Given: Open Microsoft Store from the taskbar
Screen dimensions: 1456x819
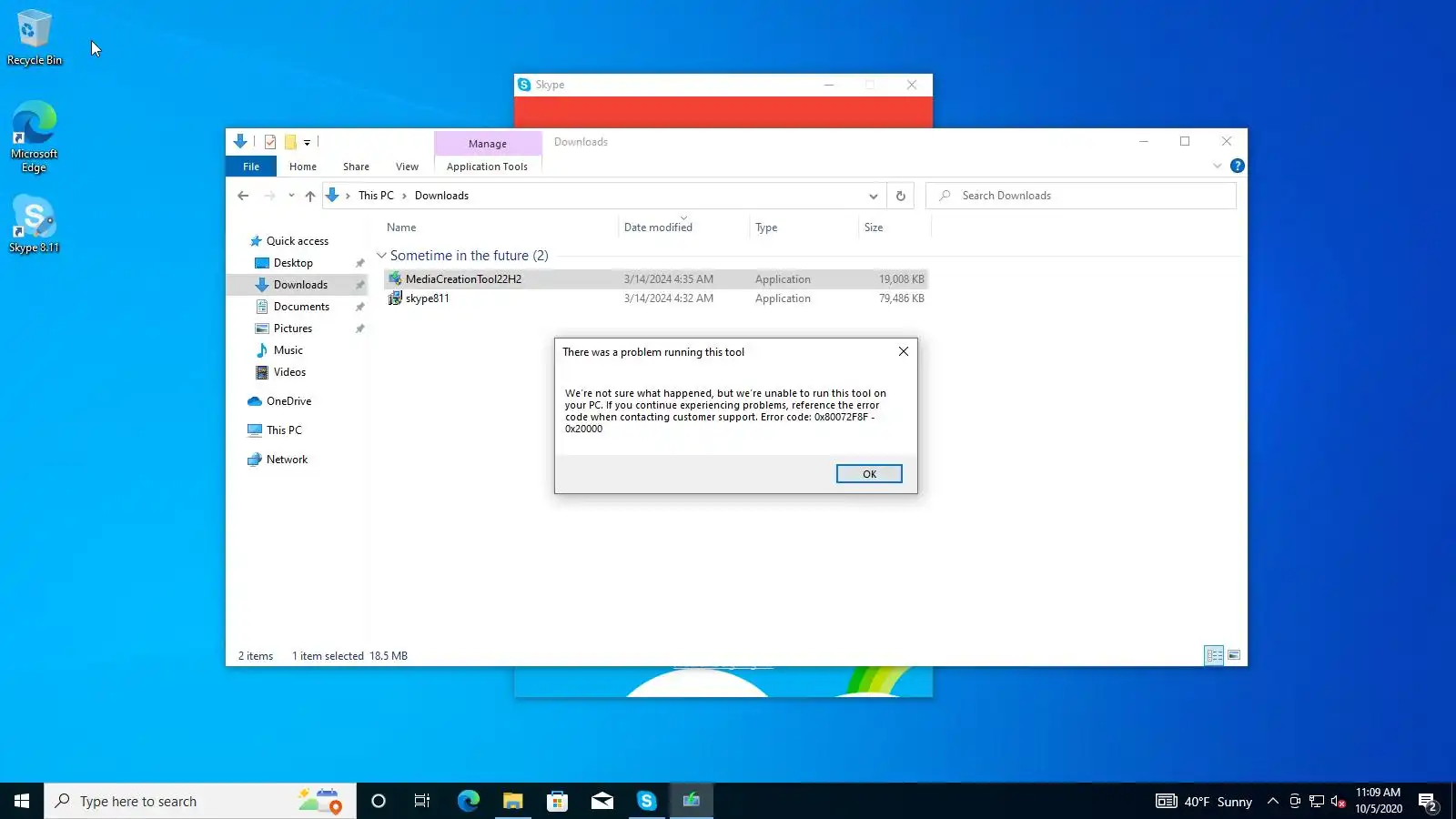Looking at the screenshot, I should [557, 801].
